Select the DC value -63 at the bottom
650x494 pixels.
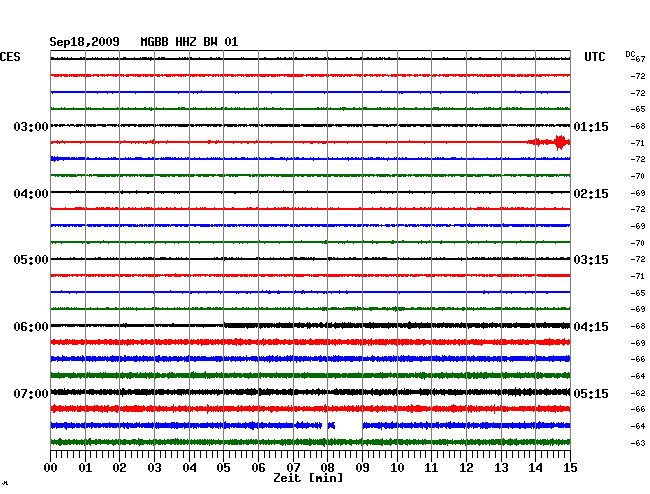[638, 443]
